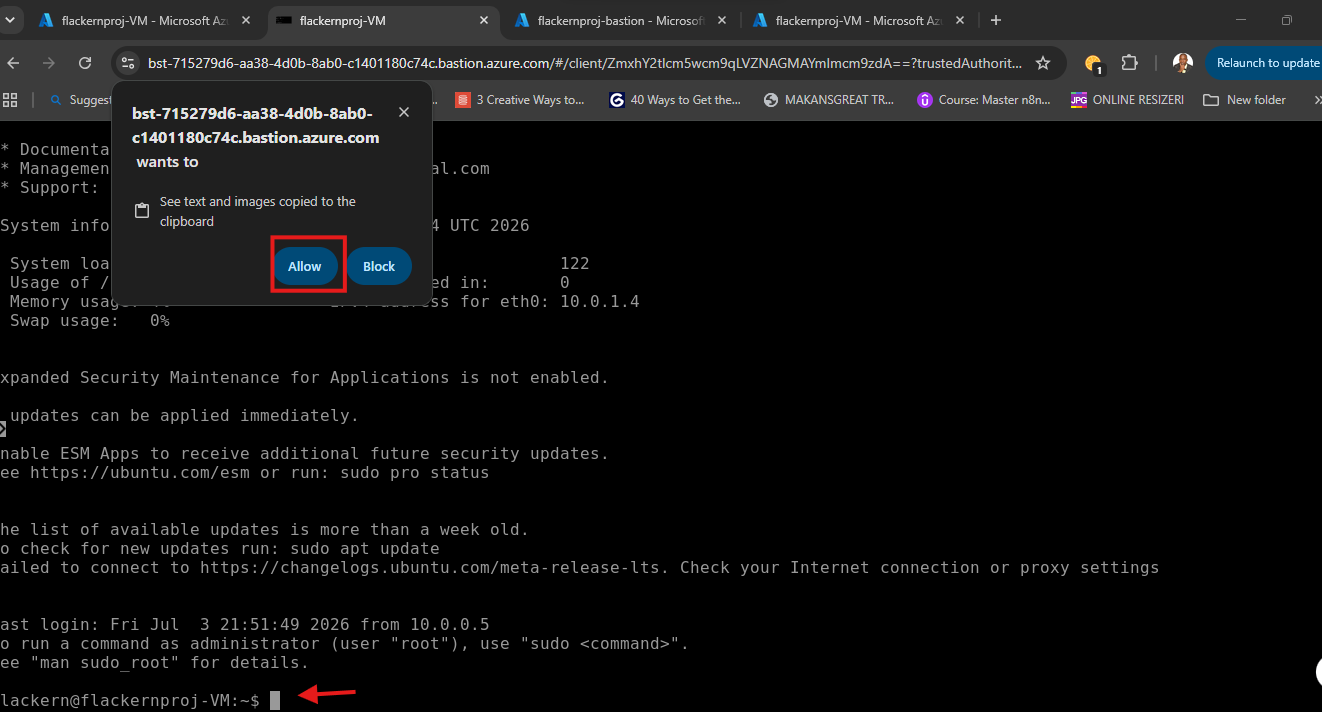Click 'Expanded Security Maintenance' terminal line
The image size is (1322, 712).
(x=304, y=377)
